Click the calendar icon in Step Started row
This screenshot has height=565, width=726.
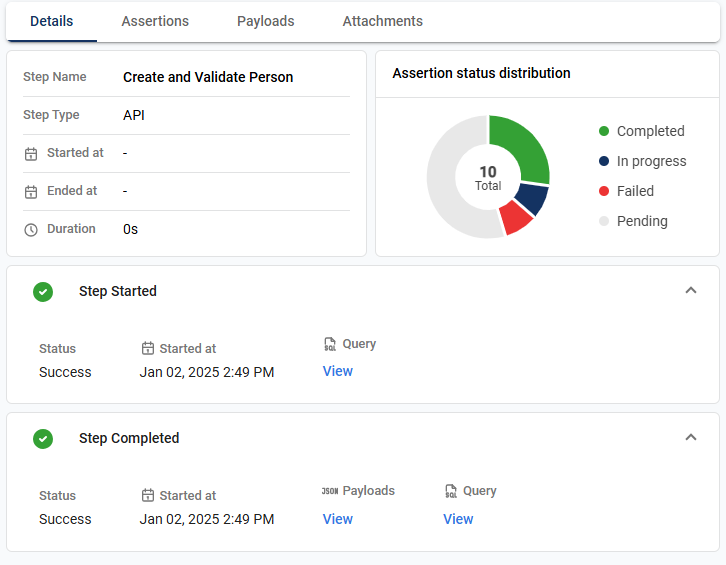click(x=148, y=349)
